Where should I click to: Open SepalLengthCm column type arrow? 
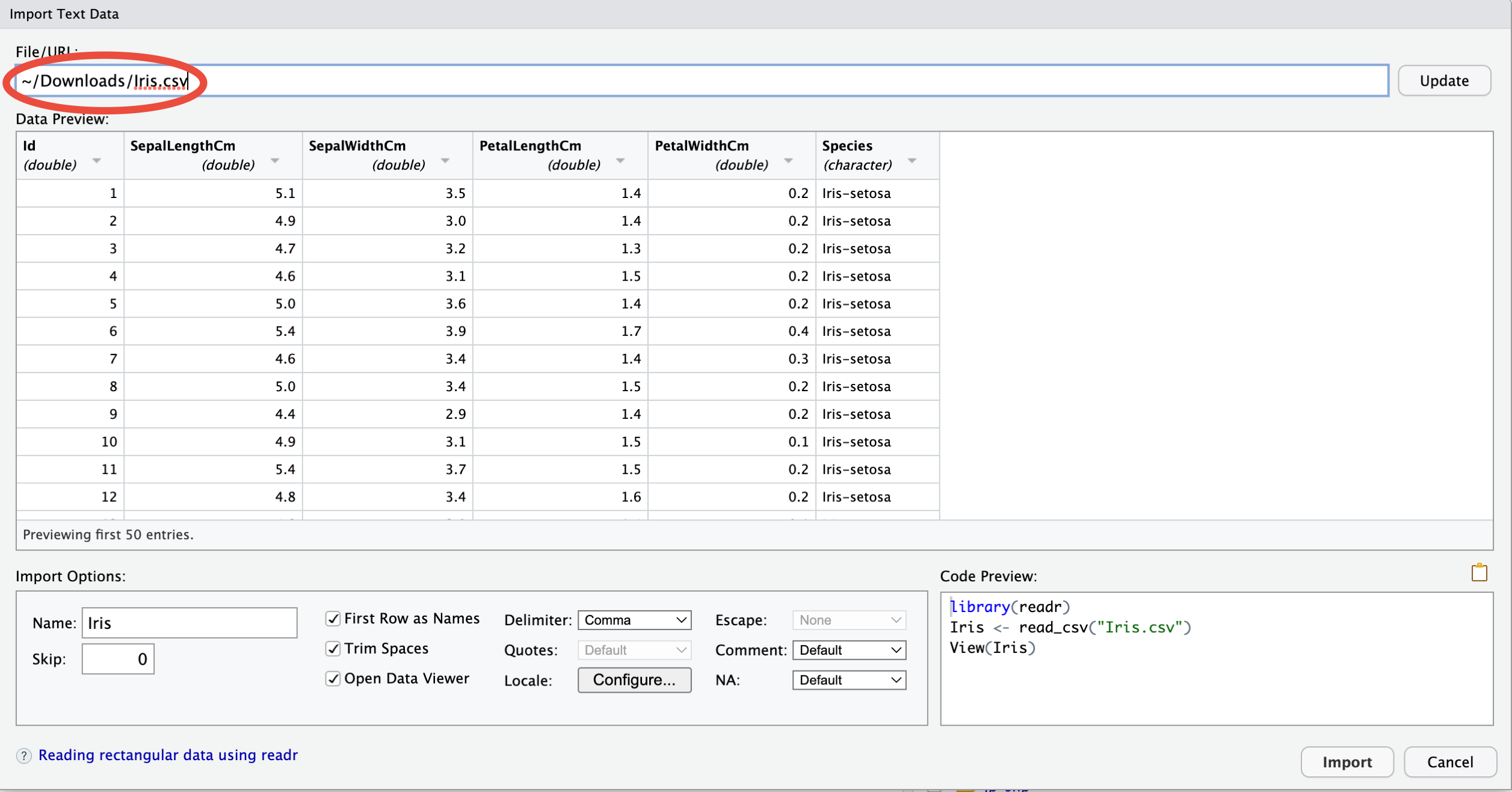pyautogui.click(x=275, y=161)
